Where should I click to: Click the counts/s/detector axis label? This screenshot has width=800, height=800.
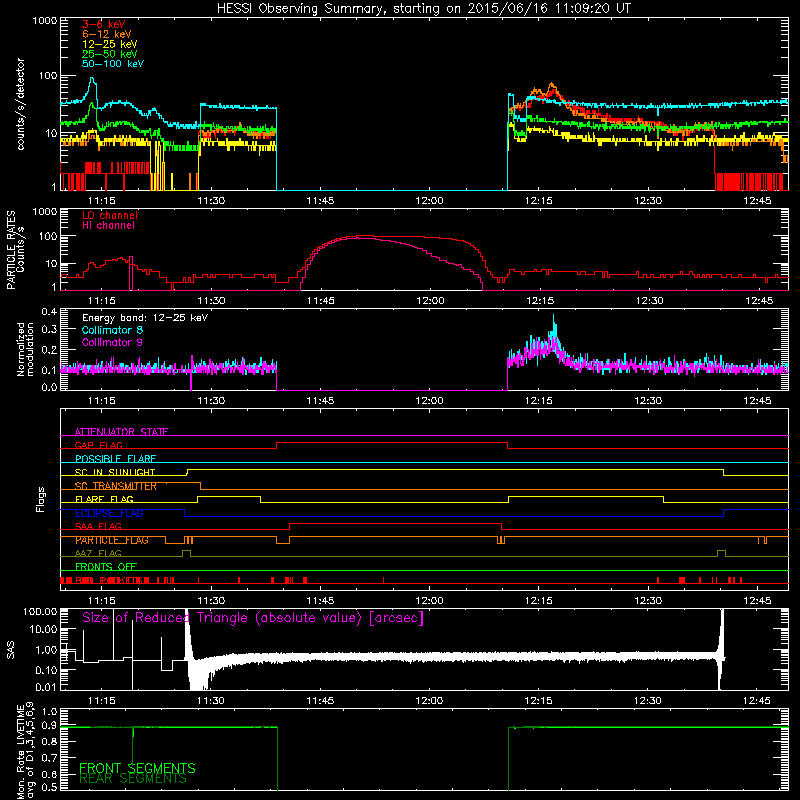(20, 104)
